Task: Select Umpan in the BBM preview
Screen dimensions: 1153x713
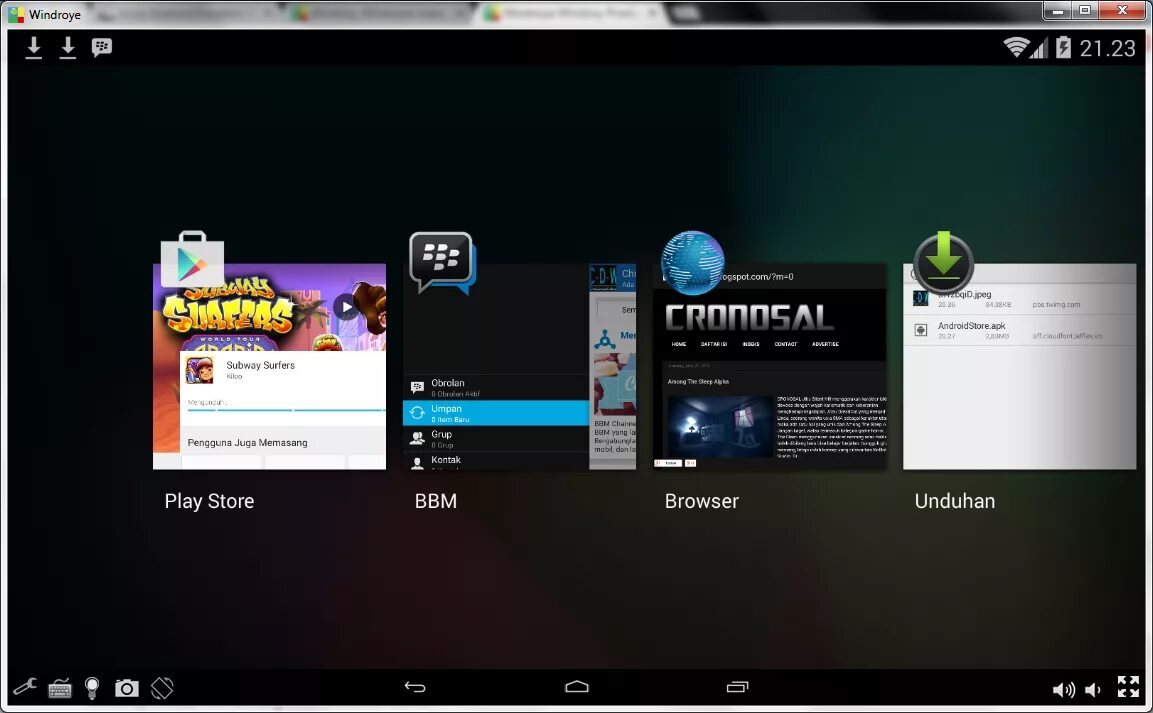Action: coord(496,413)
